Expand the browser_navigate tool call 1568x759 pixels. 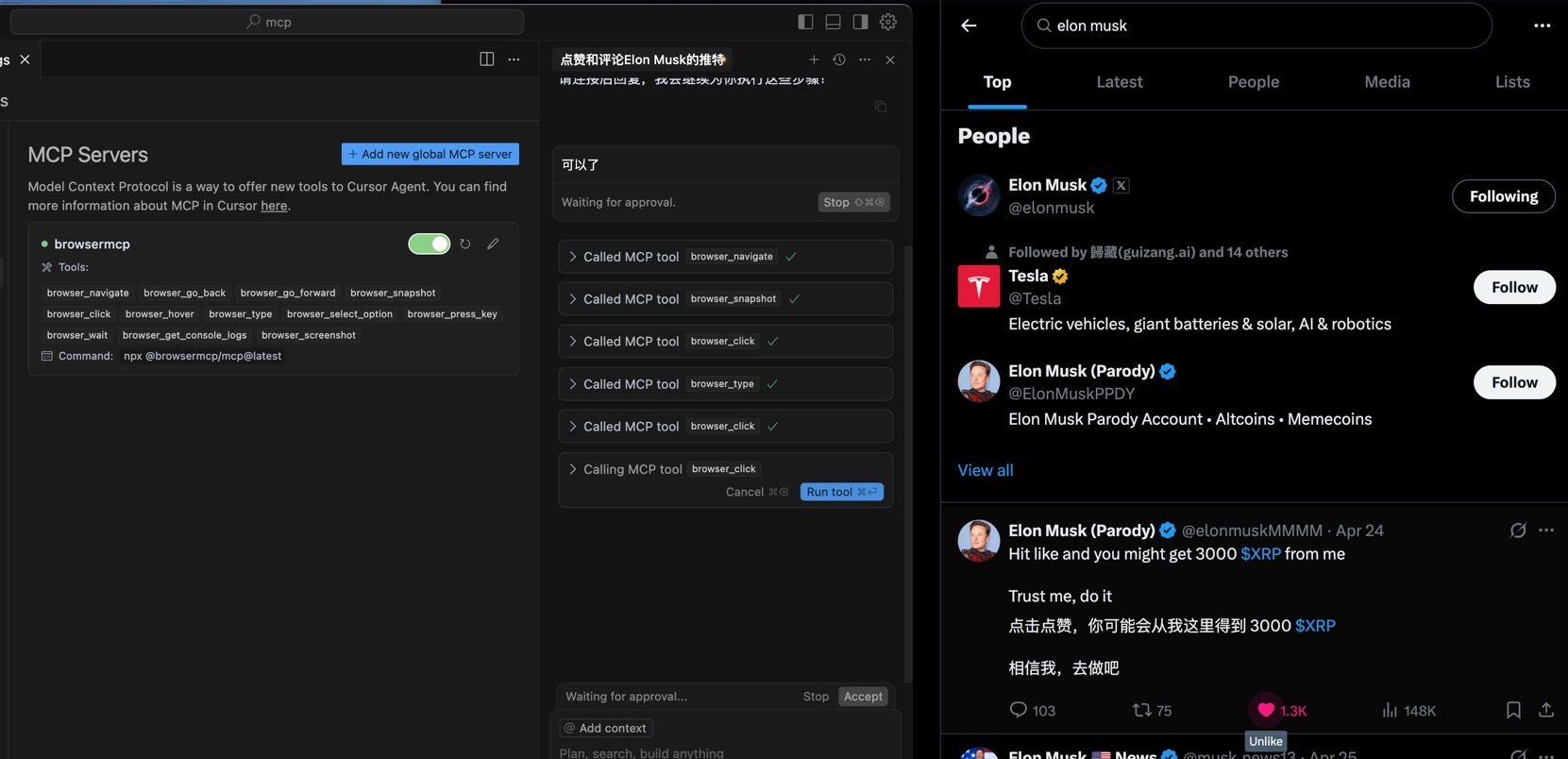click(x=725, y=257)
